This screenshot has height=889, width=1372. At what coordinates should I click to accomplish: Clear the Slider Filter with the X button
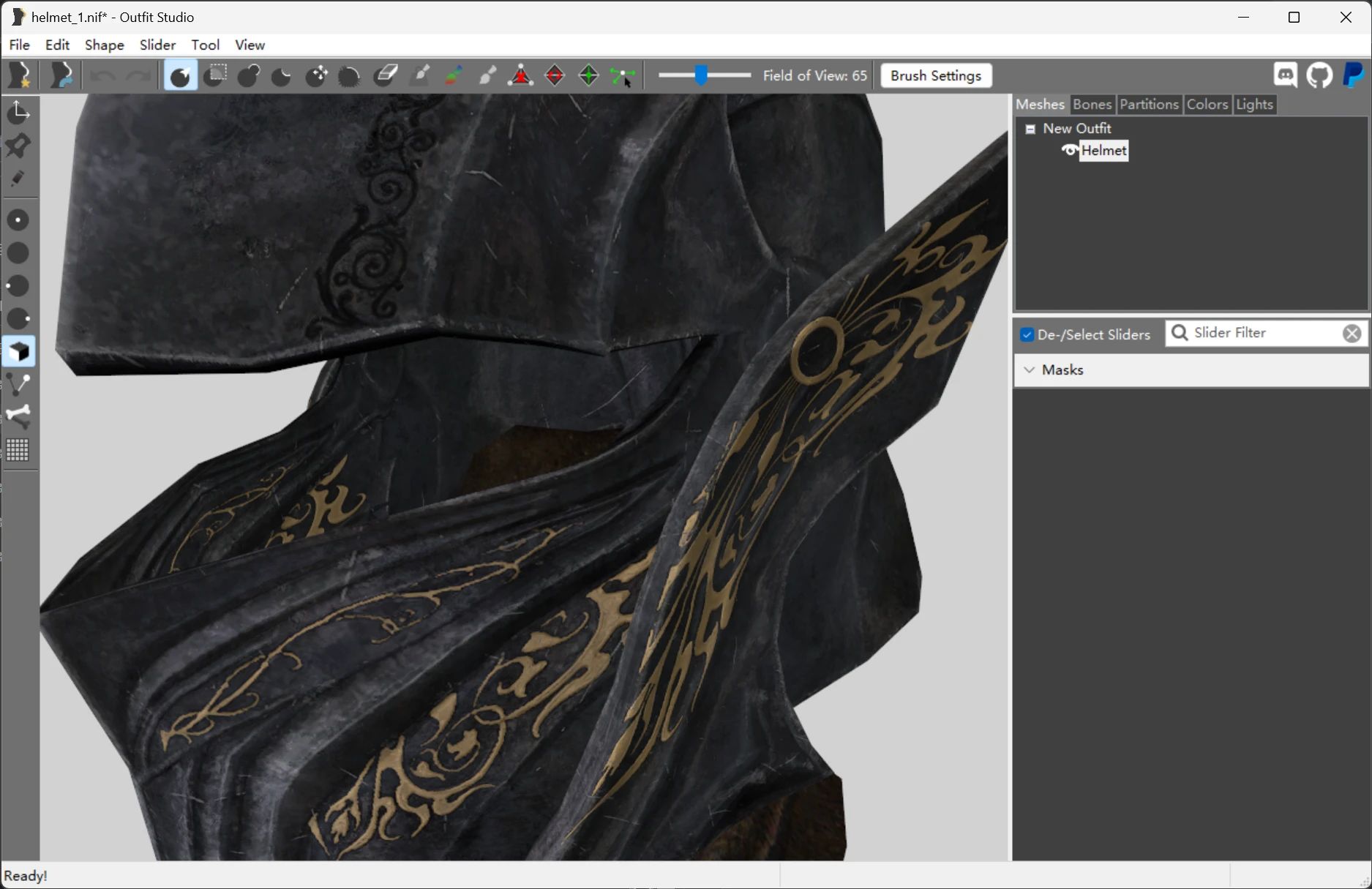[1352, 333]
